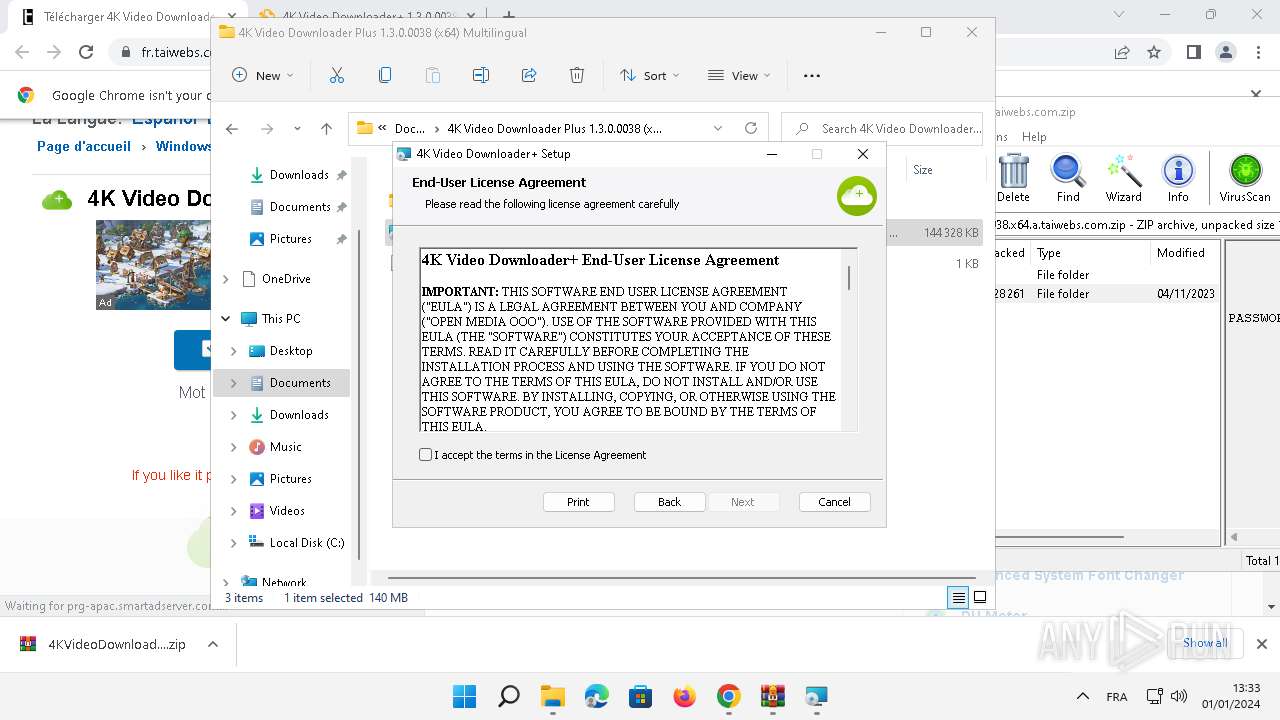
Task: Sort by the Size column header
Action: (923, 170)
